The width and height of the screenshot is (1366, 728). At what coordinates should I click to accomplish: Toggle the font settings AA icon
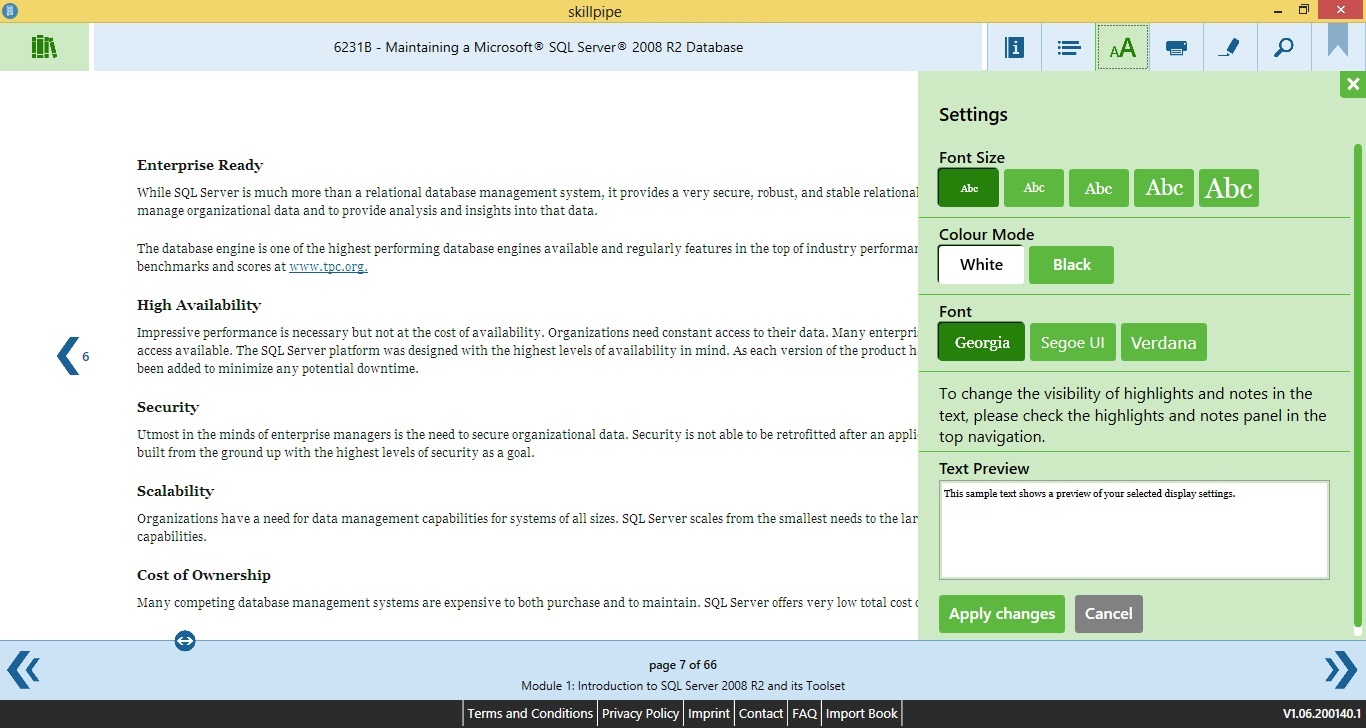pyautogui.click(x=1122, y=47)
